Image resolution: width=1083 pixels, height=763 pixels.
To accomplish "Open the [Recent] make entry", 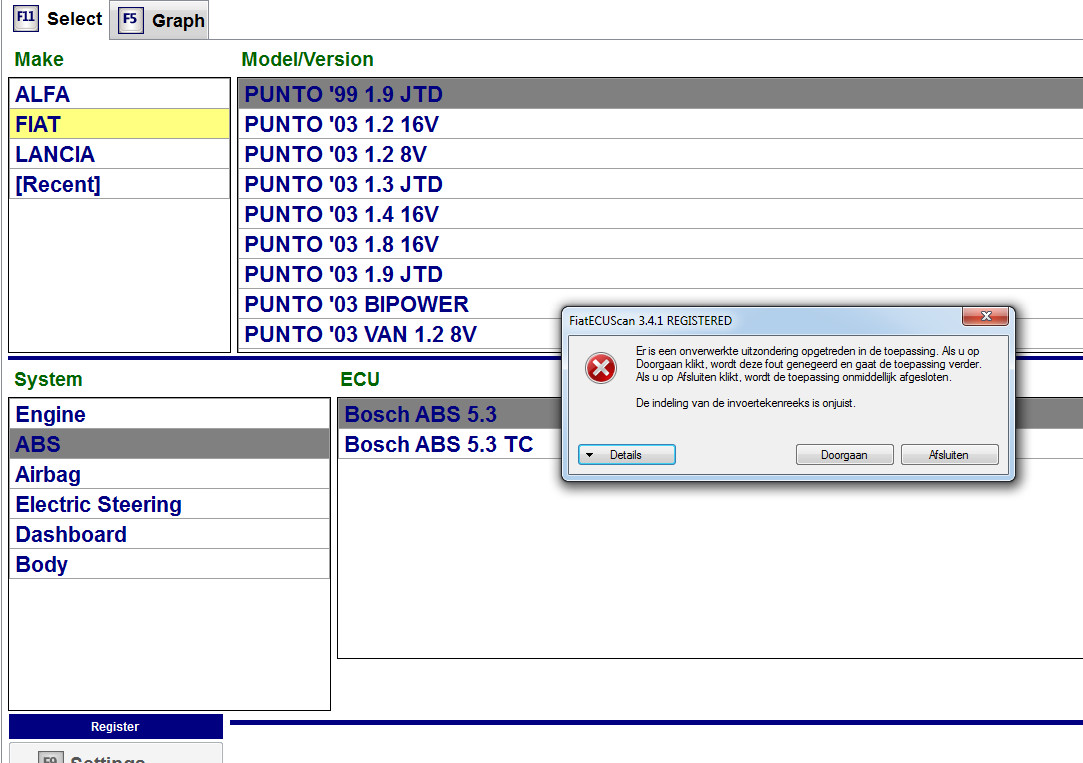I will point(119,184).
